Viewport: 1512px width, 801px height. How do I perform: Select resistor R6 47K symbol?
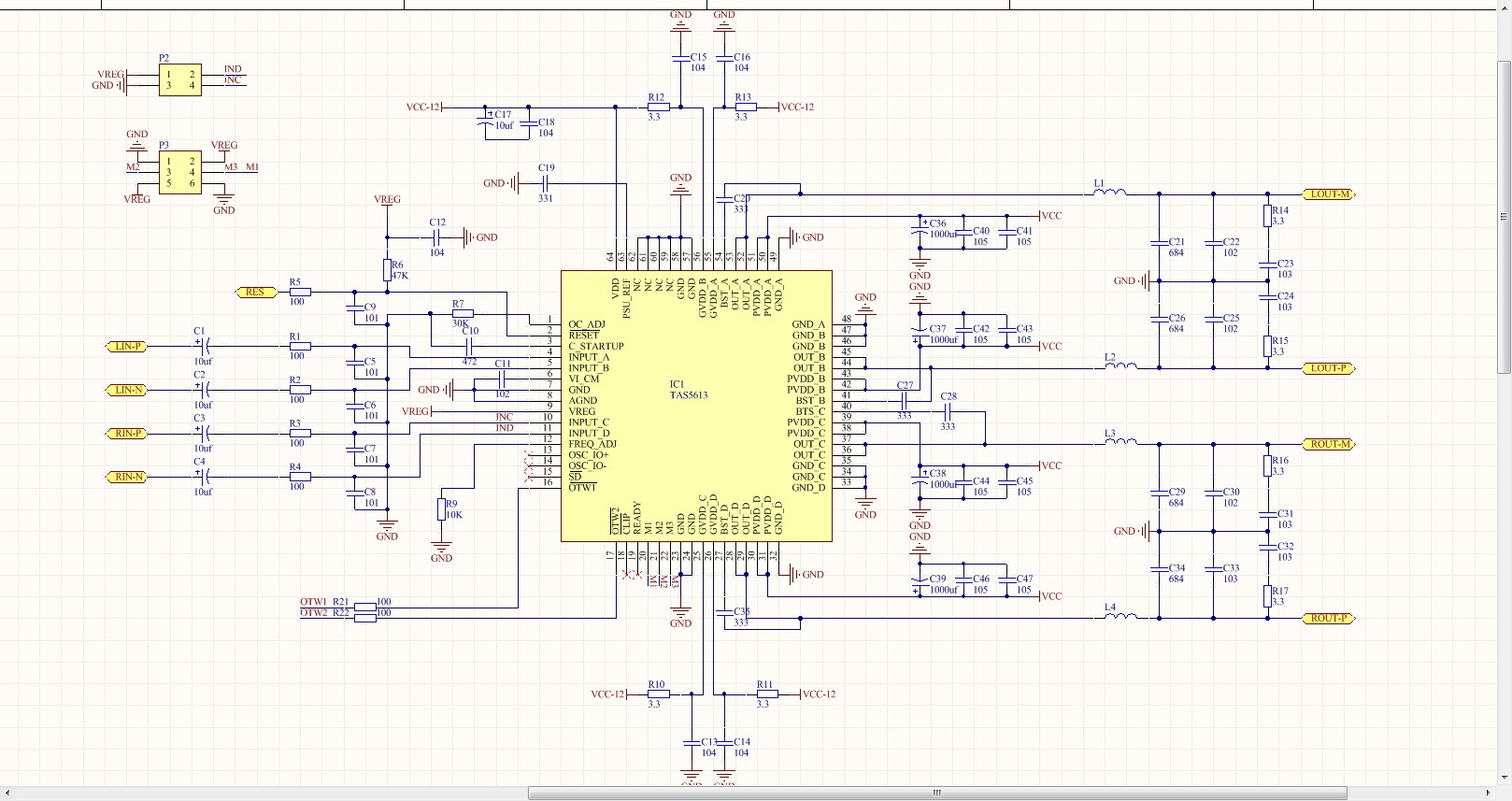point(387,270)
